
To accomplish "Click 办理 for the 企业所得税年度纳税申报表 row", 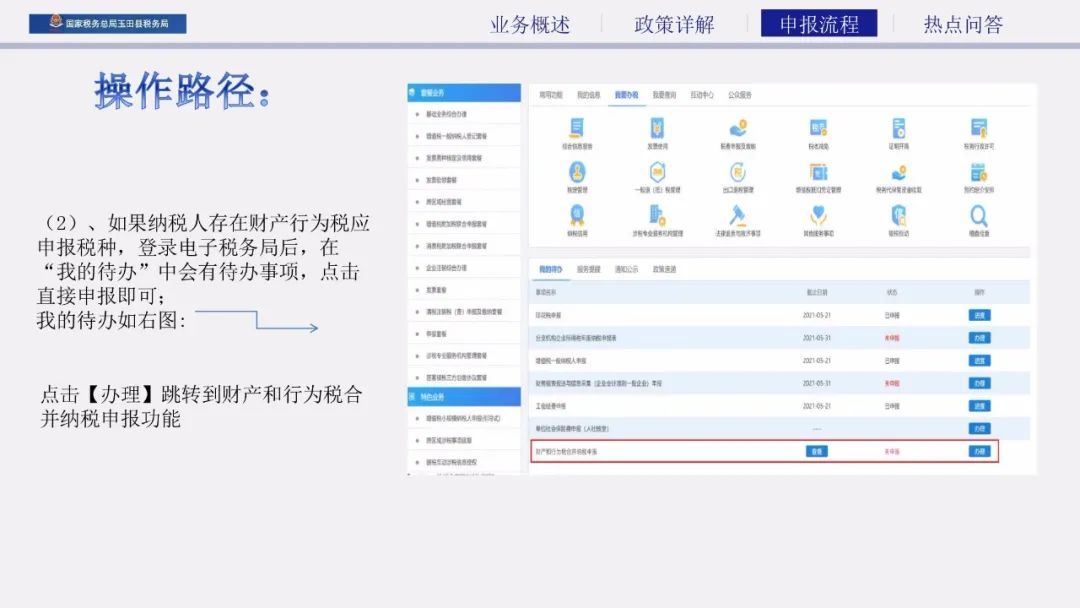I will coord(979,338).
